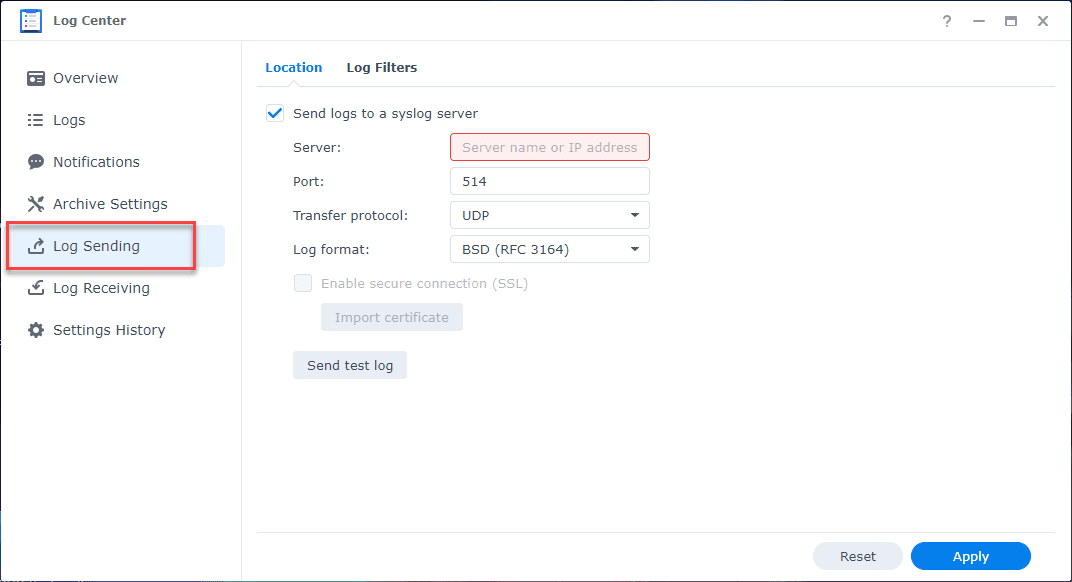Screen dimensions: 1072x582
Task: Expand the Transfer protocol dropdown
Action: (549, 215)
